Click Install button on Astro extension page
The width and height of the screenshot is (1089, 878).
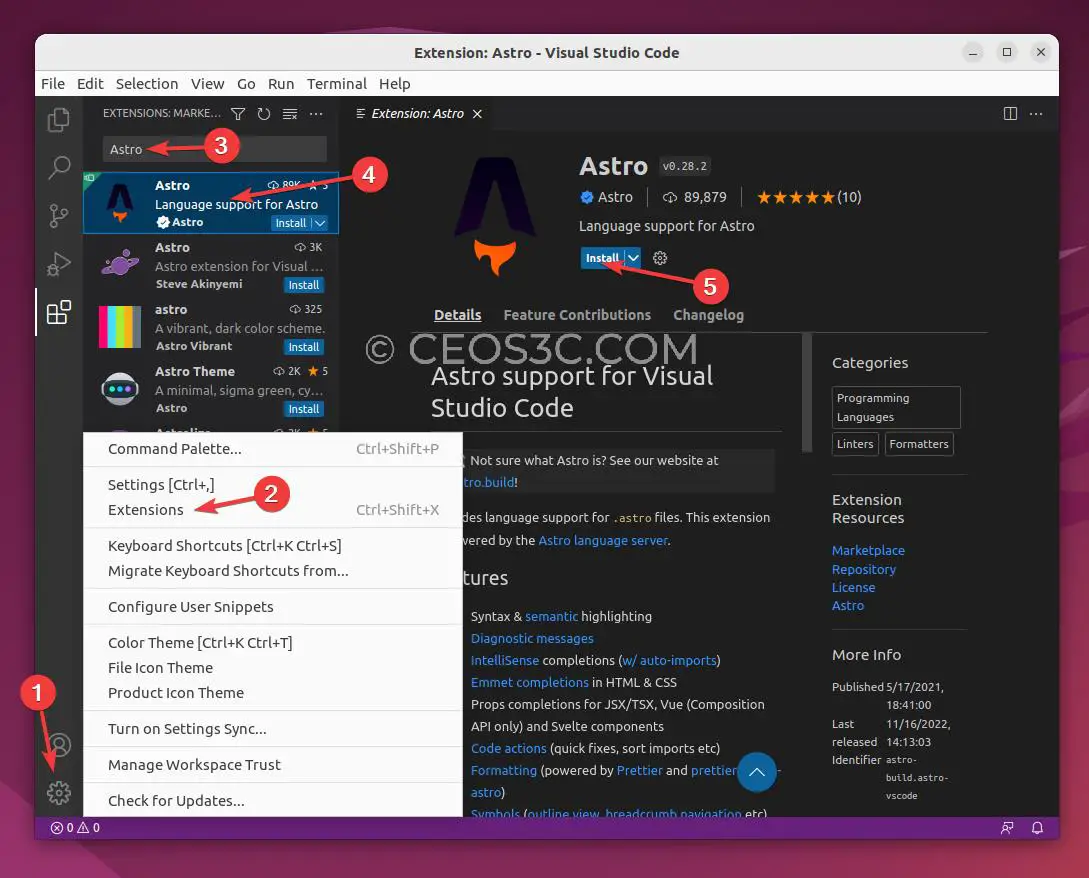click(x=602, y=258)
